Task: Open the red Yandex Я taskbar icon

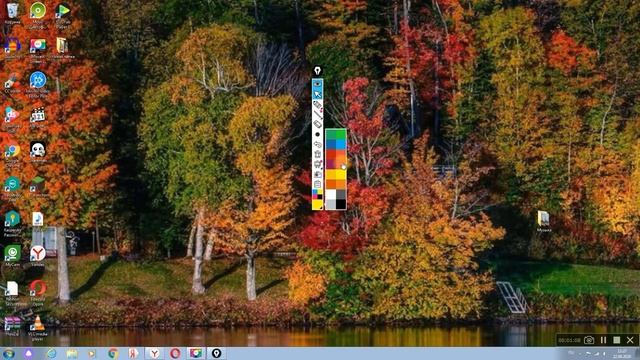Action: click(x=133, y=353)
